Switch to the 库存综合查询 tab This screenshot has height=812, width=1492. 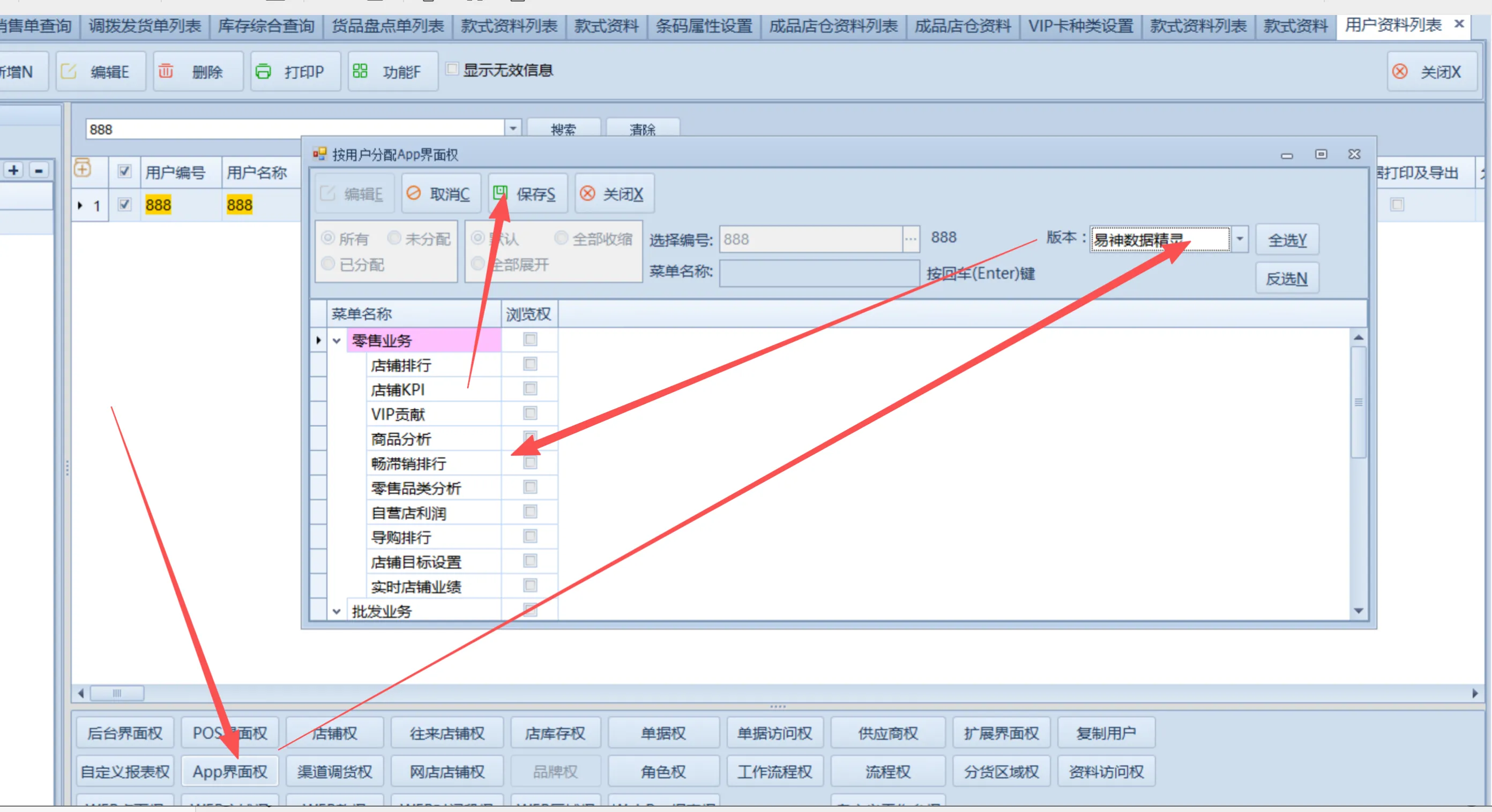[x=266, y=26]
